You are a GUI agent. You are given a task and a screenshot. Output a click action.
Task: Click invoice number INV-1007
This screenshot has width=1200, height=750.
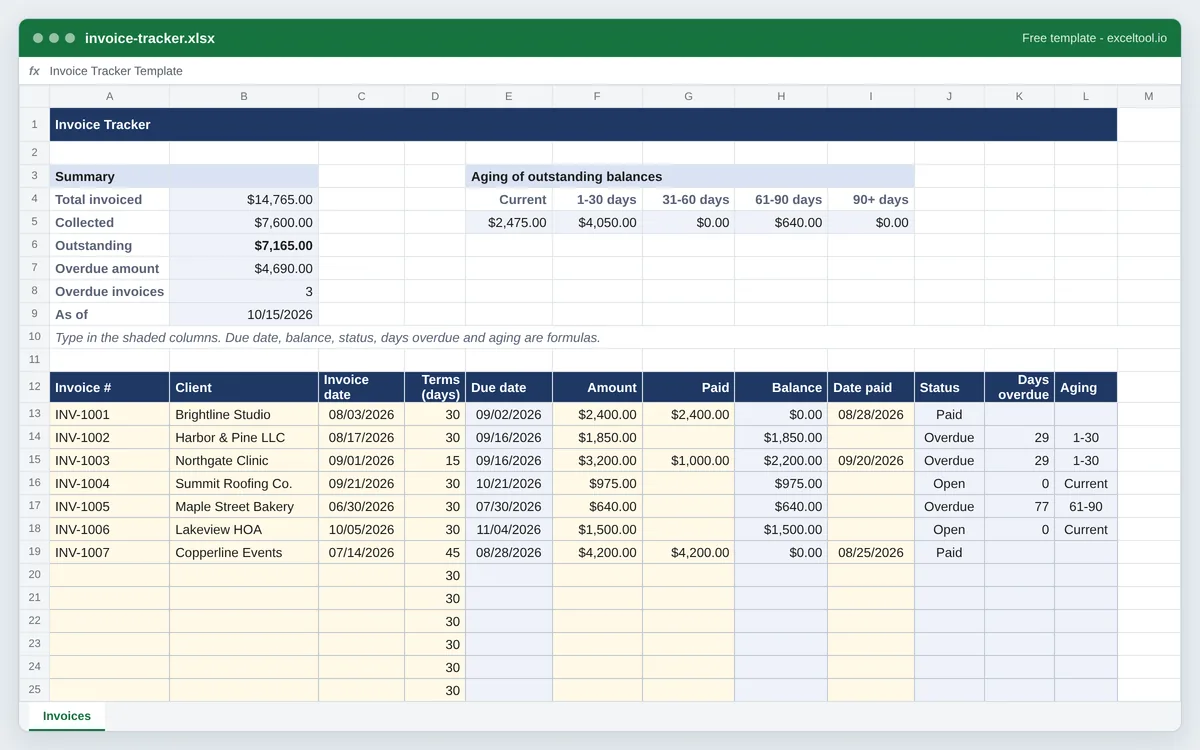(x=109, y=552)
